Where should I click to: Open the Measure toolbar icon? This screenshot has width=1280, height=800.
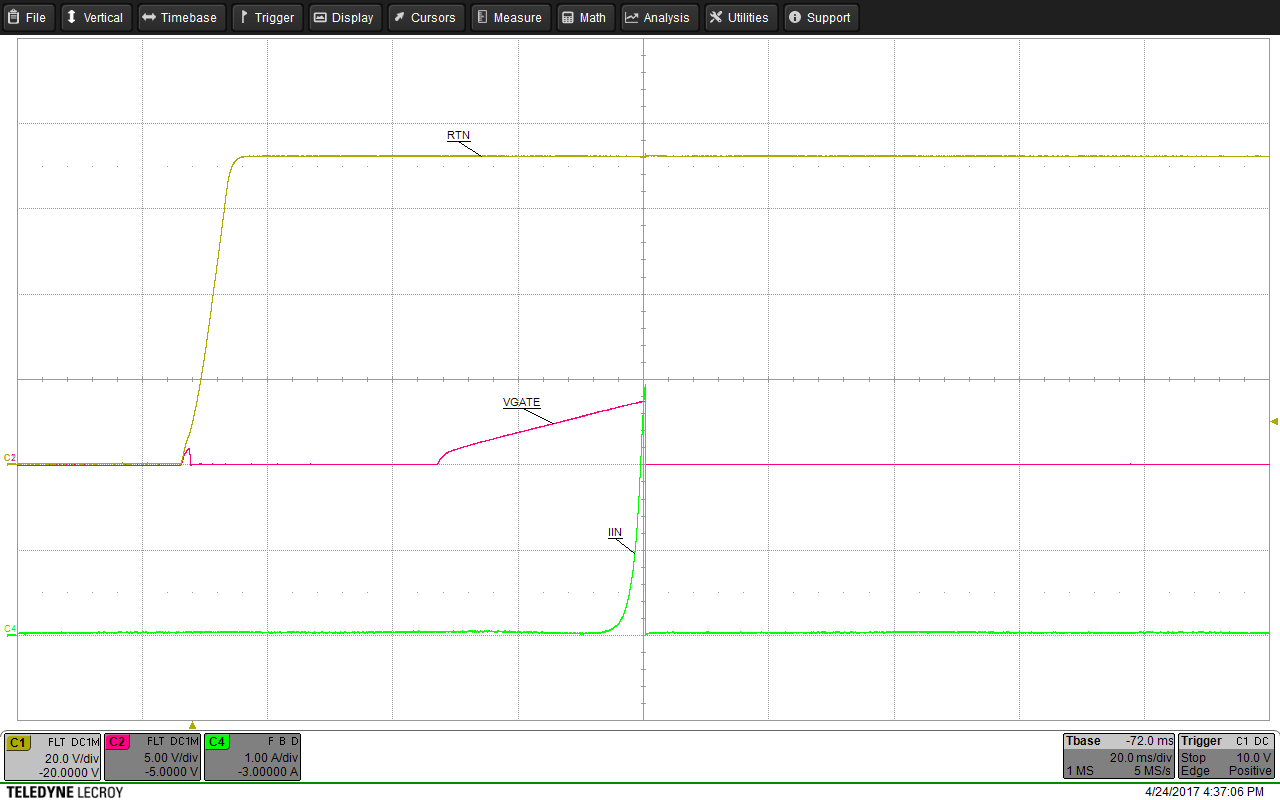pyautogui.click(x=510, y=17)
